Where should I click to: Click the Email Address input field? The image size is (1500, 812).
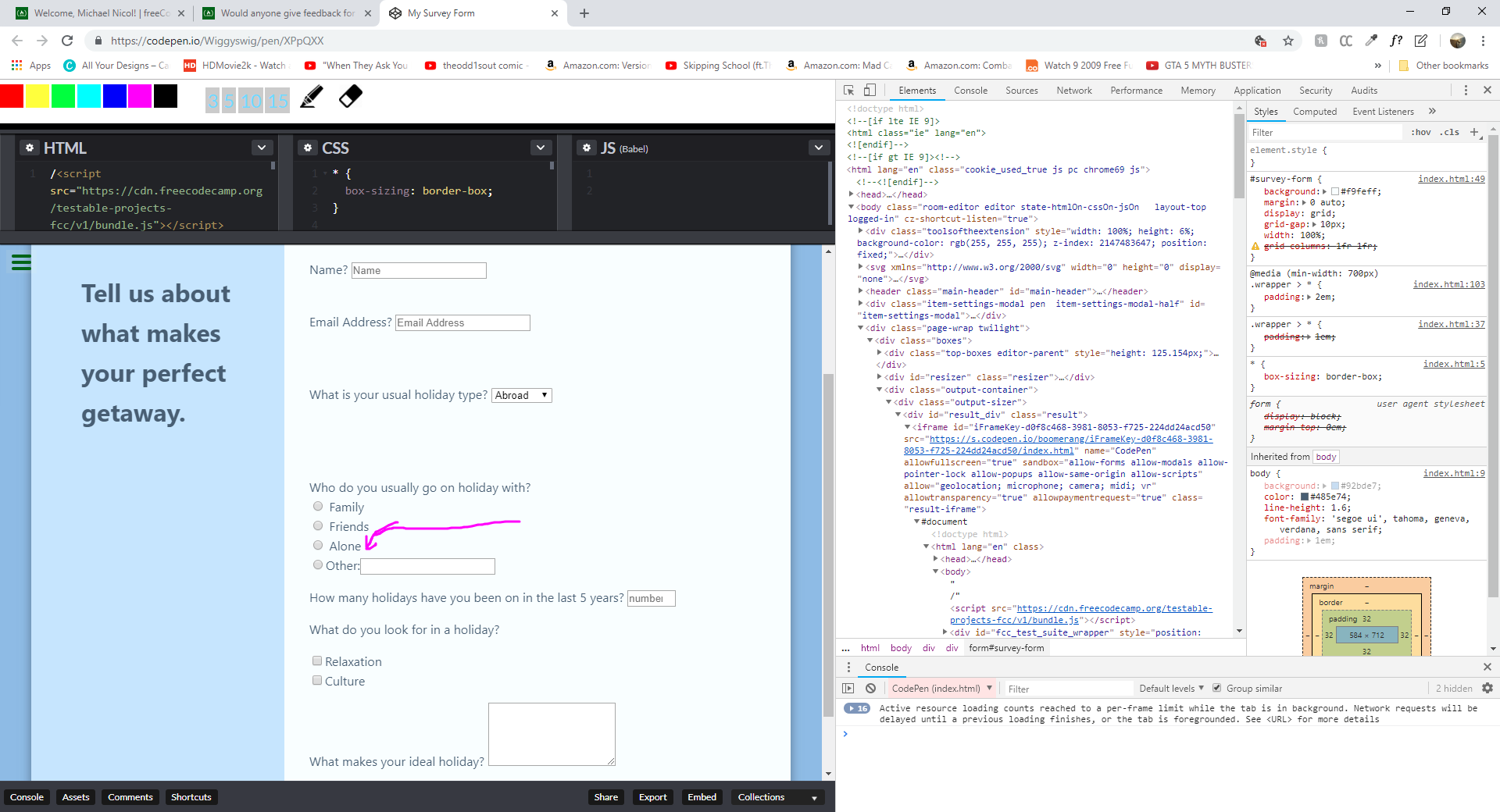[463, 322]
